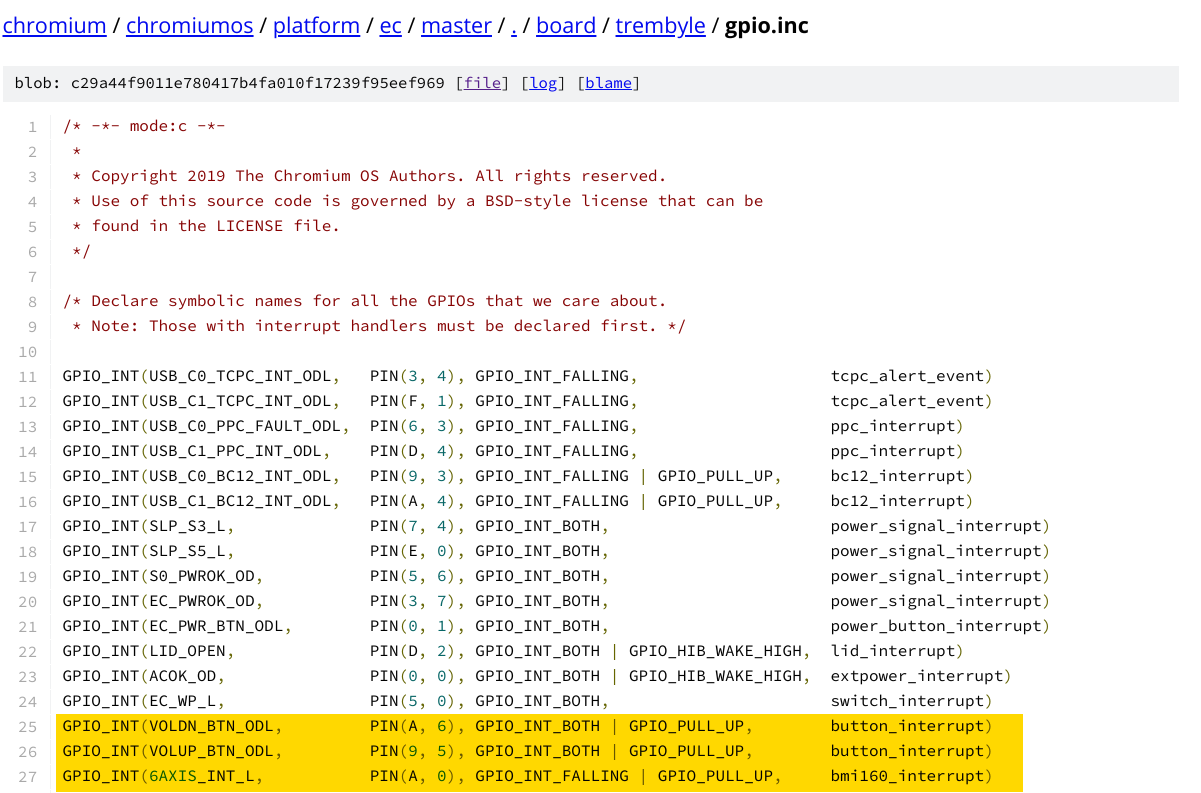1201x793 pixels.
Task: Select line number 13
Action: coord(29,426)
